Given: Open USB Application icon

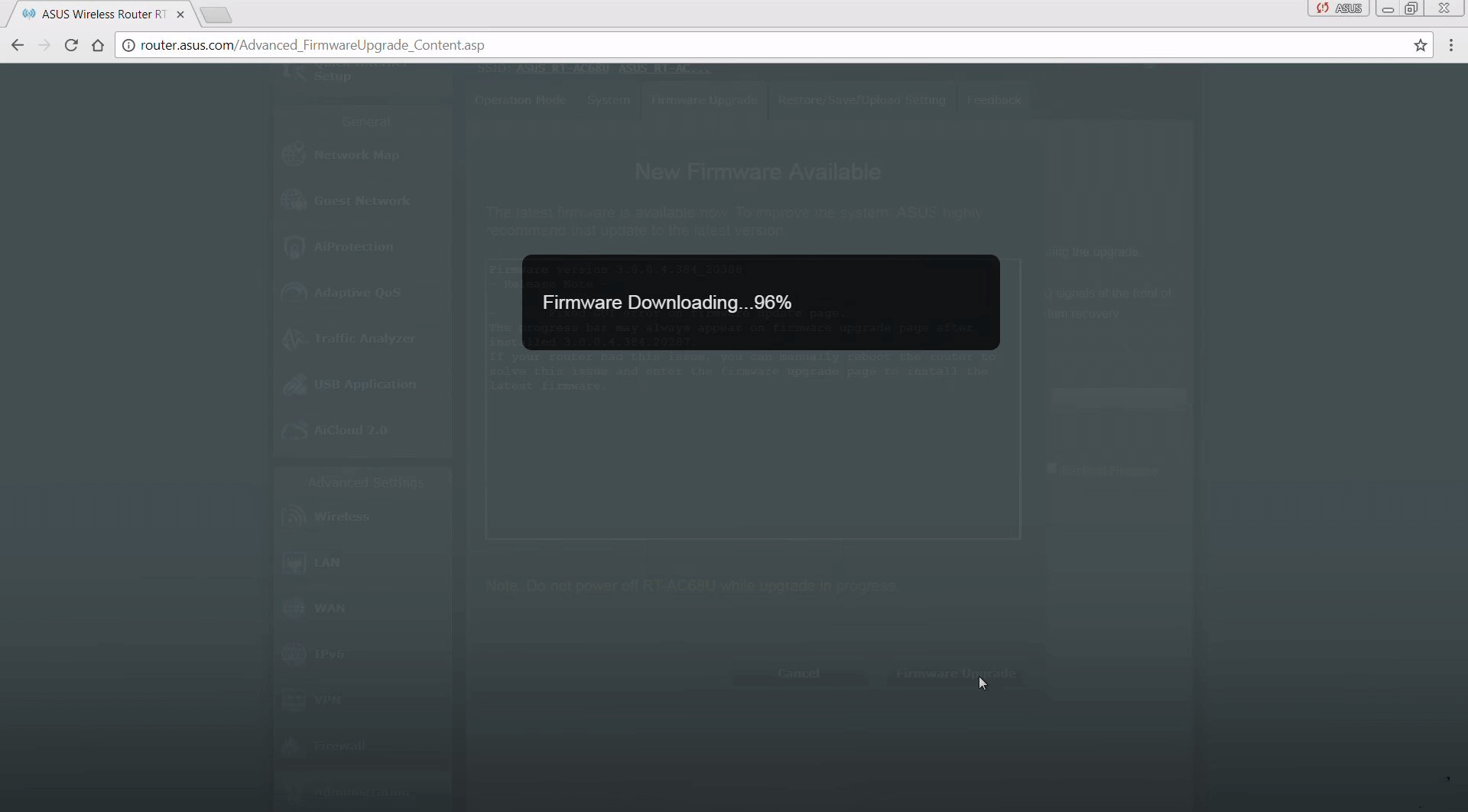Looking at the screenshot, I should 294,384.
